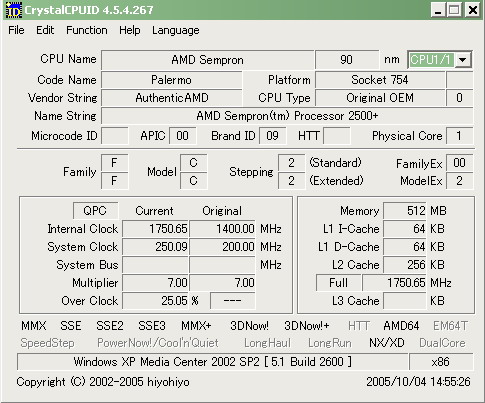485x403 pixels.
Task: Minimize the CrystalCPUID window
Action: pyautogui.click(x=438, y=10)
